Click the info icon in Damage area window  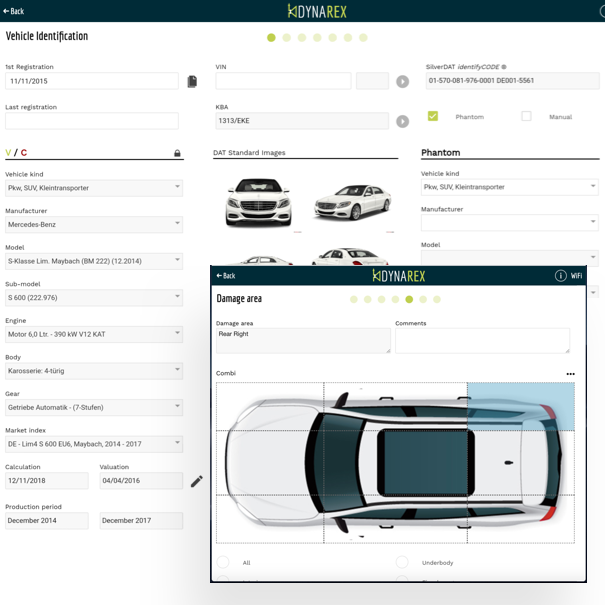[x=560, y=275]
